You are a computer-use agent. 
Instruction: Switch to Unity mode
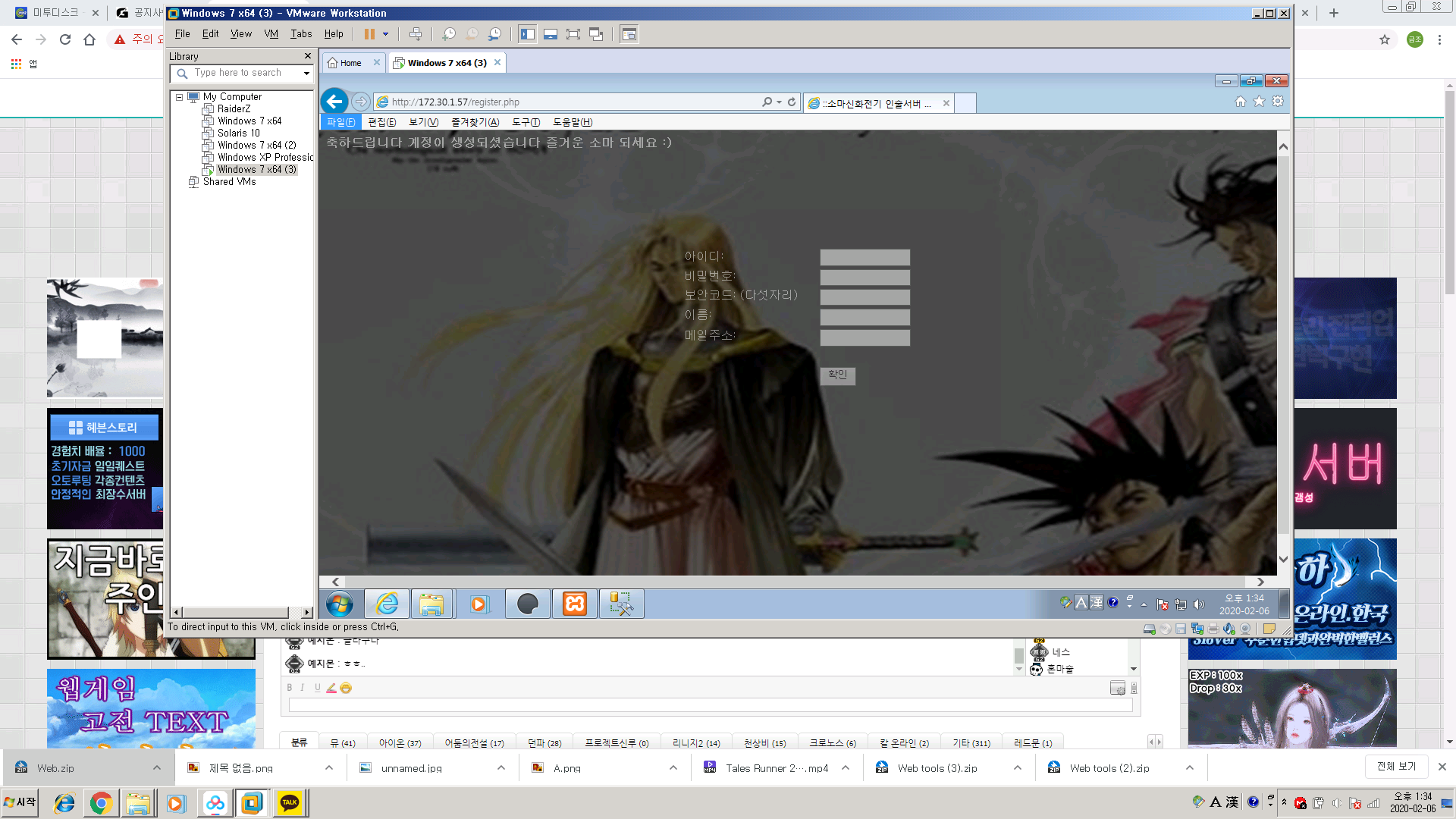coord(596,34)
